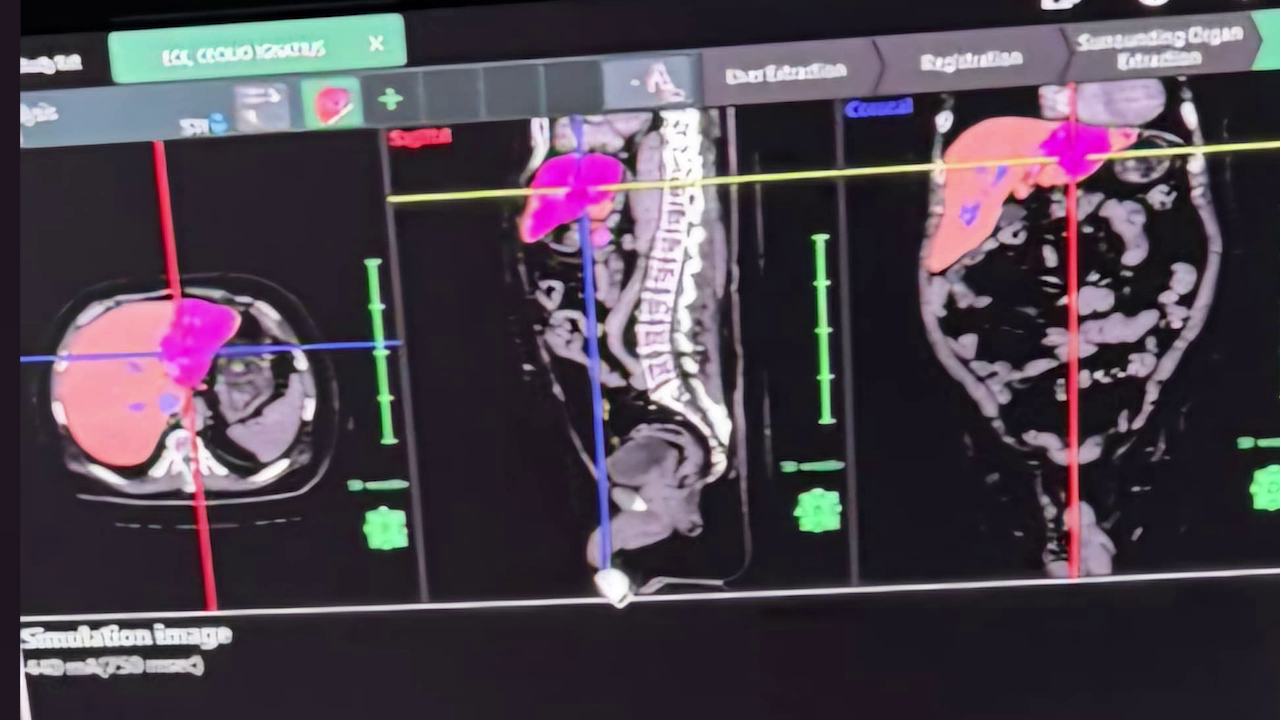Select the red liver segmentation tool icon
Screen dimensions: 1280x720
(x=332, y=103)
